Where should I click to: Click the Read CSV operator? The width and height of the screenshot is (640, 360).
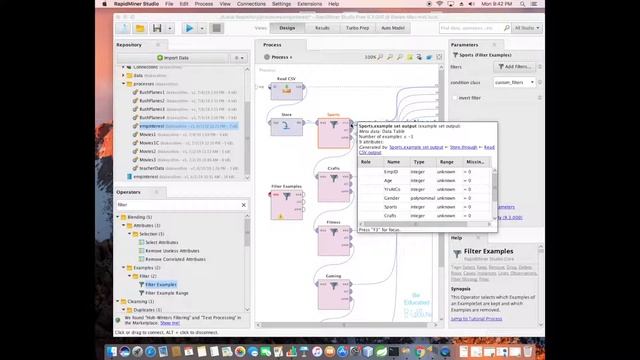[x=287, y=91]
